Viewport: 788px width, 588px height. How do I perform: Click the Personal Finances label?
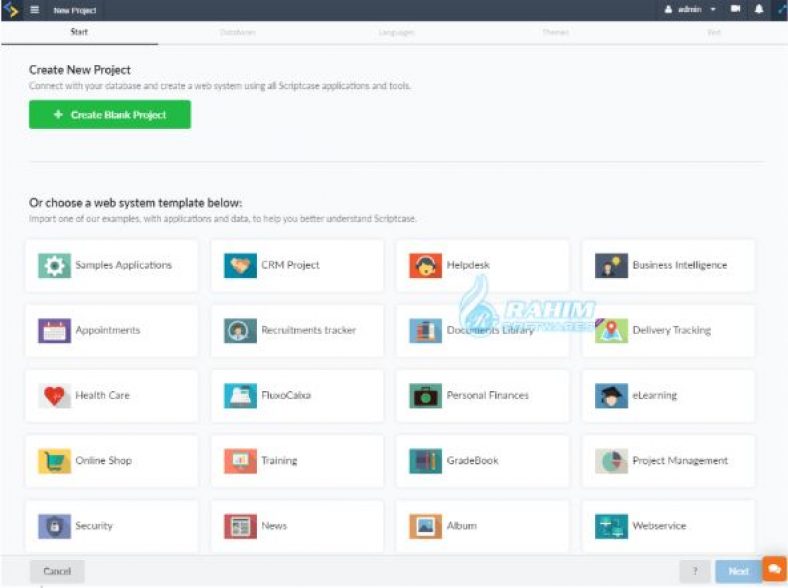487,396
